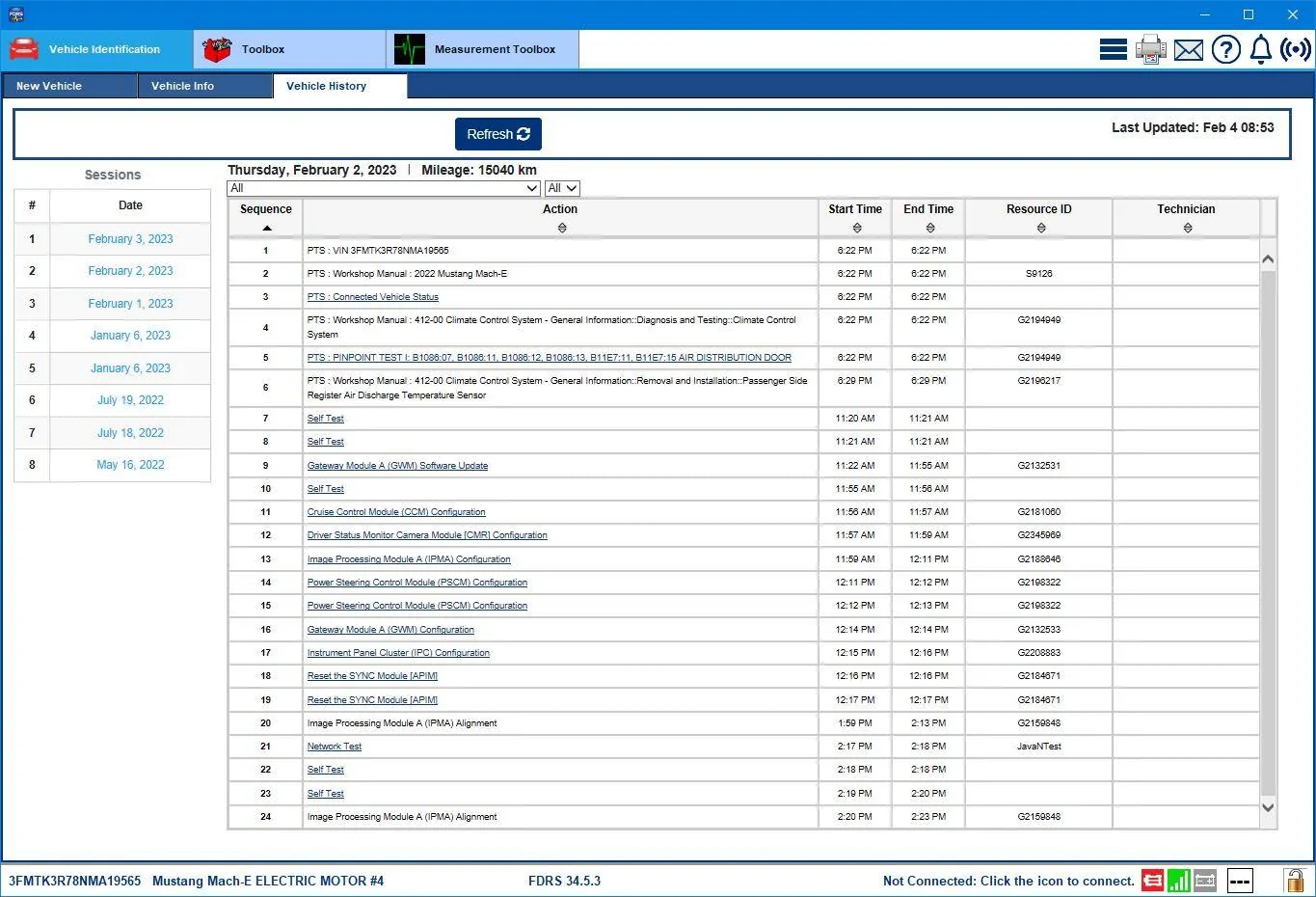Sort by Technician column
Image resolution: width=1316 pixels, height=897 pixels.
point(1188,229)
